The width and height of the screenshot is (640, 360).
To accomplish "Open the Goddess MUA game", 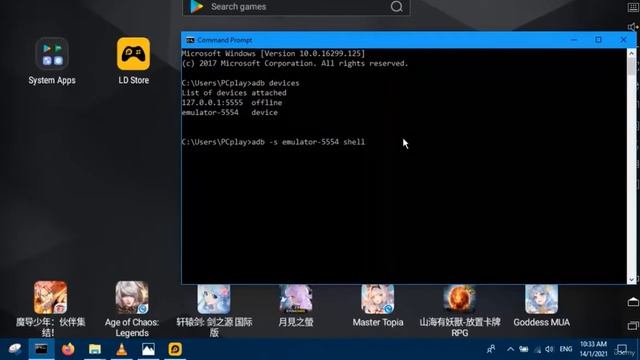I will coord(542,299).
